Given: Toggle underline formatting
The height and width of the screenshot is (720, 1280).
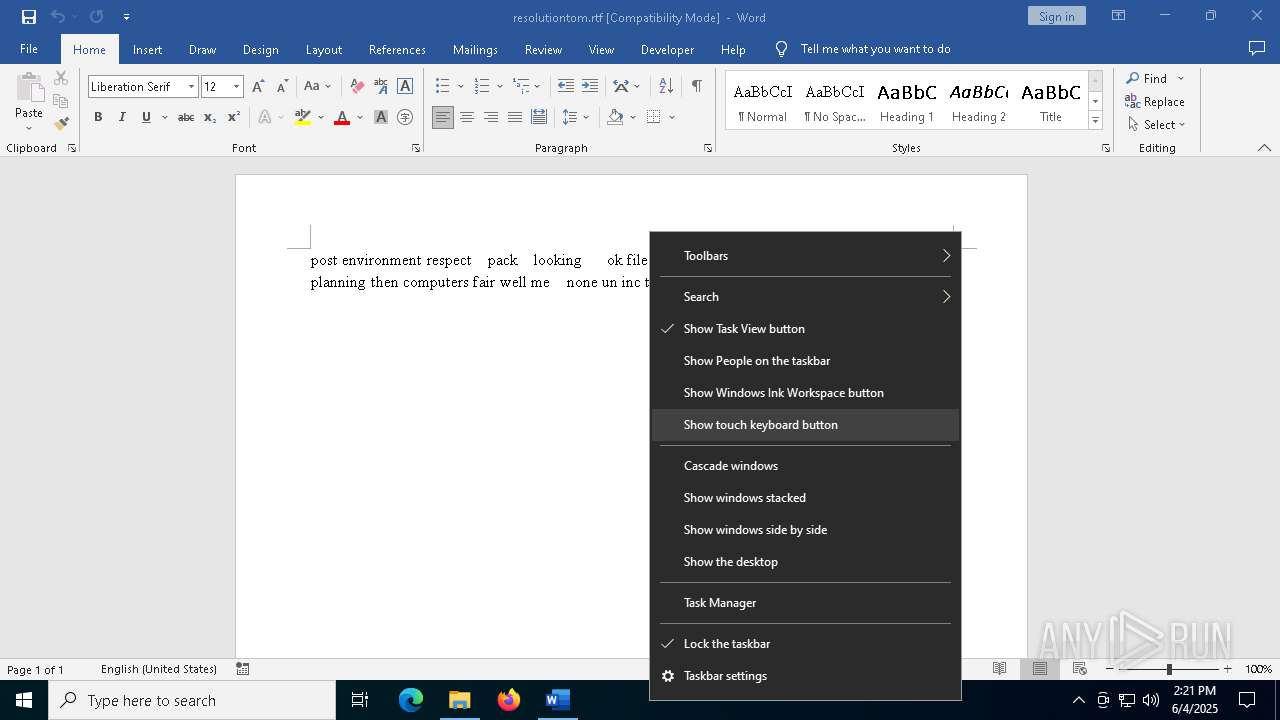Looking at the screenshot, I should pos(146,117).
